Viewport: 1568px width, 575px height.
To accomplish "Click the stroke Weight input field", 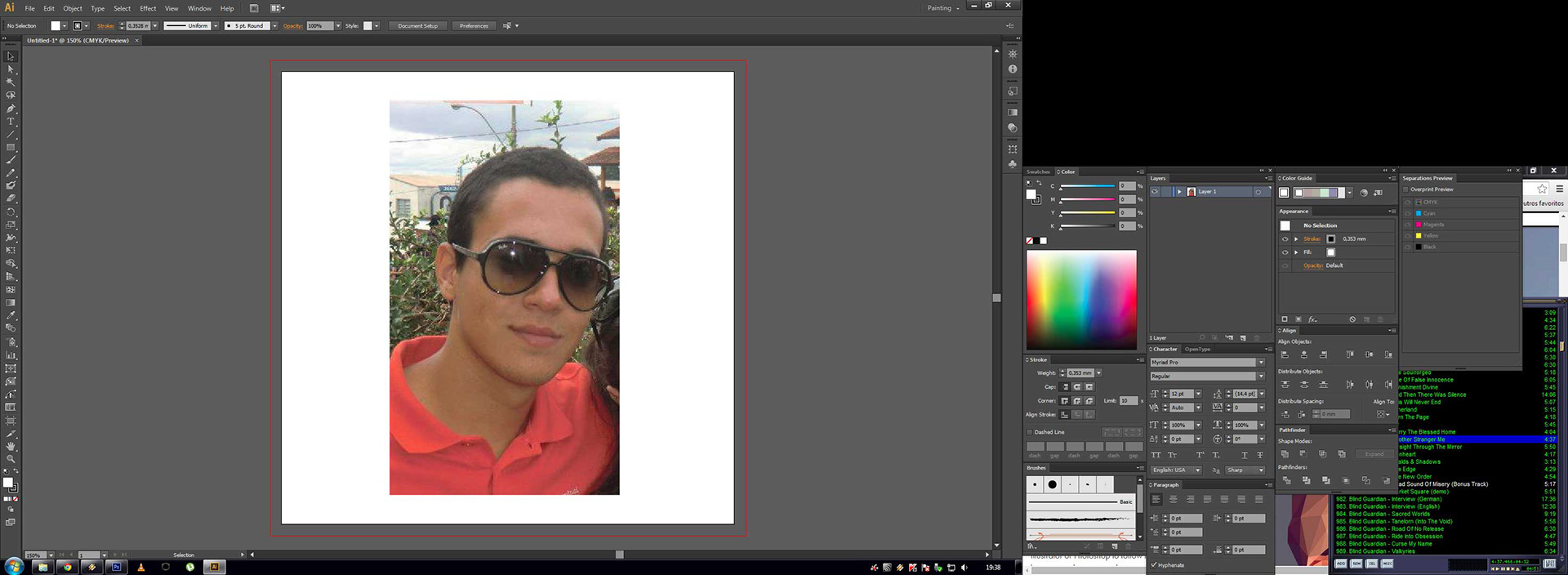I will [x=1080, y=373].
